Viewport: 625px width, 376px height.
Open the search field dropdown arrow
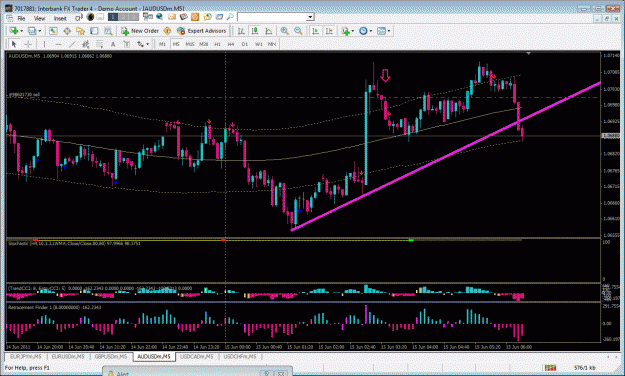pyautogui.click(x=310, y=17)
